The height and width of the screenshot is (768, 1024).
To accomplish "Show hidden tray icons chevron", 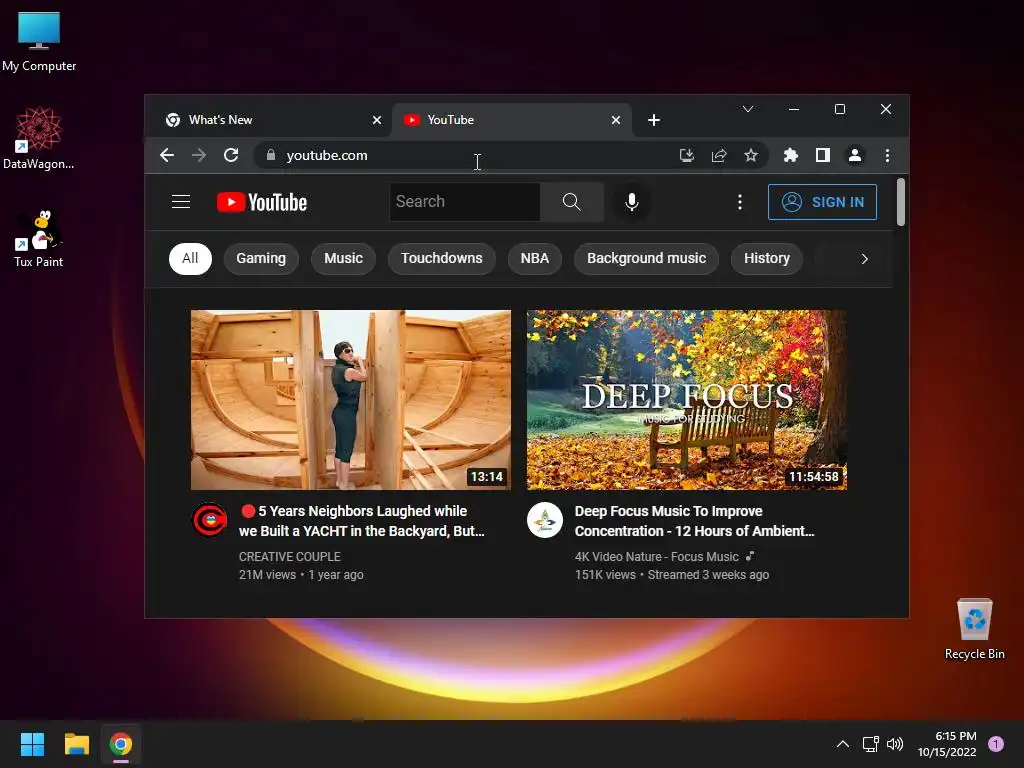I will tap(843, 744).
